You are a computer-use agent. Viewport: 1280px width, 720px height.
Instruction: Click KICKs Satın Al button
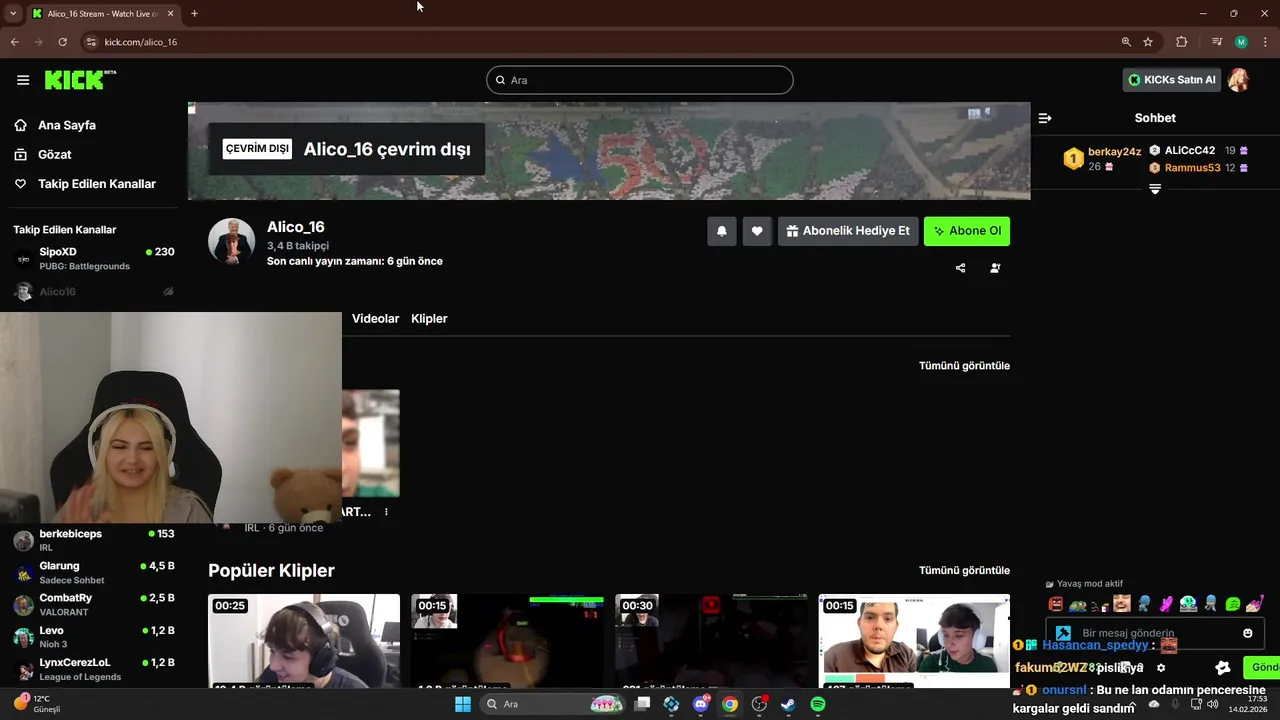point(1172,80)
